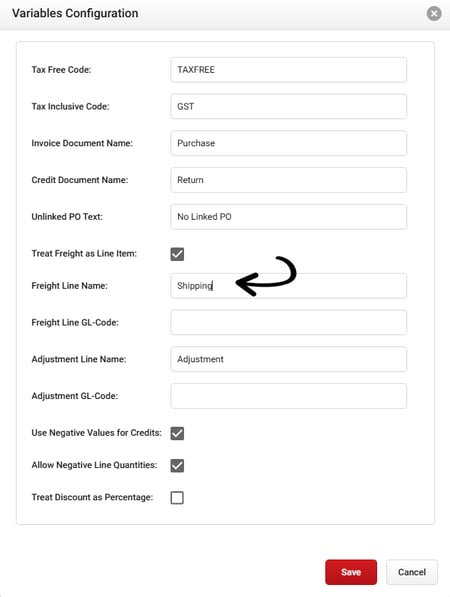Click the Cancel button
The width and height of the screenshot is (450, 597).
412,572
